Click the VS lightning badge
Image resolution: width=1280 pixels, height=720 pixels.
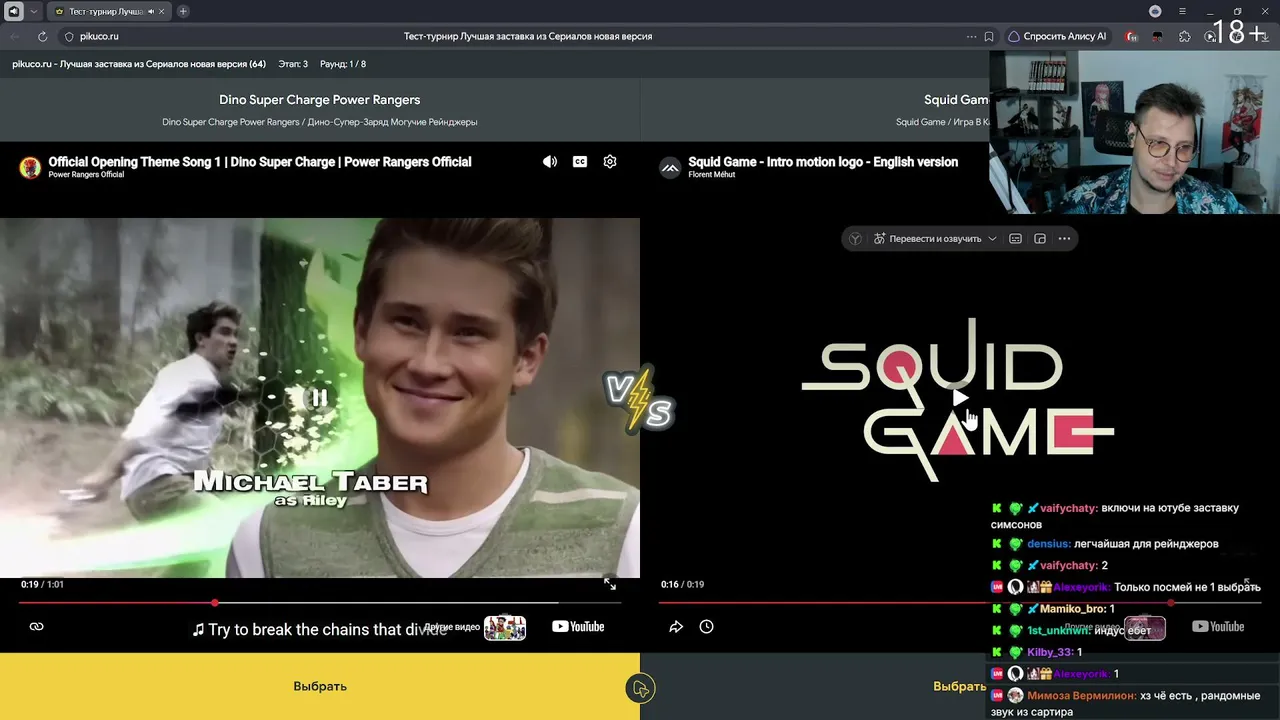click(639, 400)
